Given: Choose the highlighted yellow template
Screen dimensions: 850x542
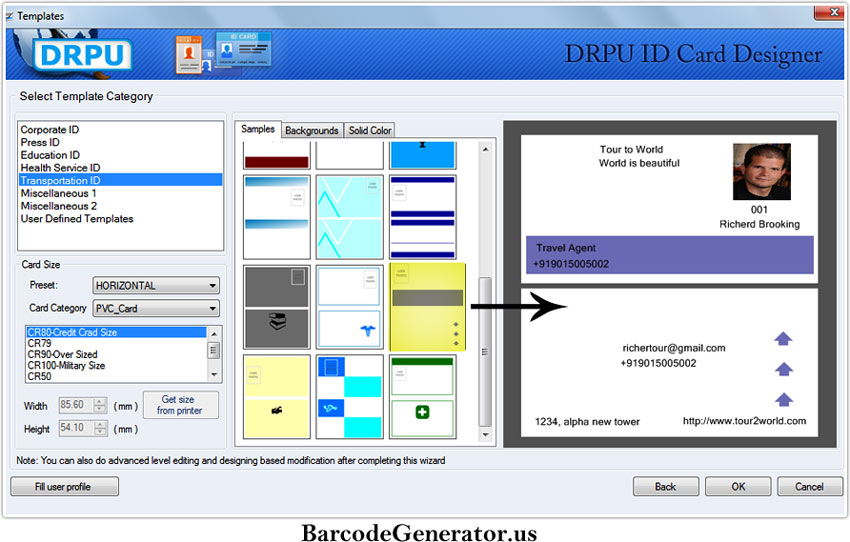Looking at the screenshot, I should [427, 307].
